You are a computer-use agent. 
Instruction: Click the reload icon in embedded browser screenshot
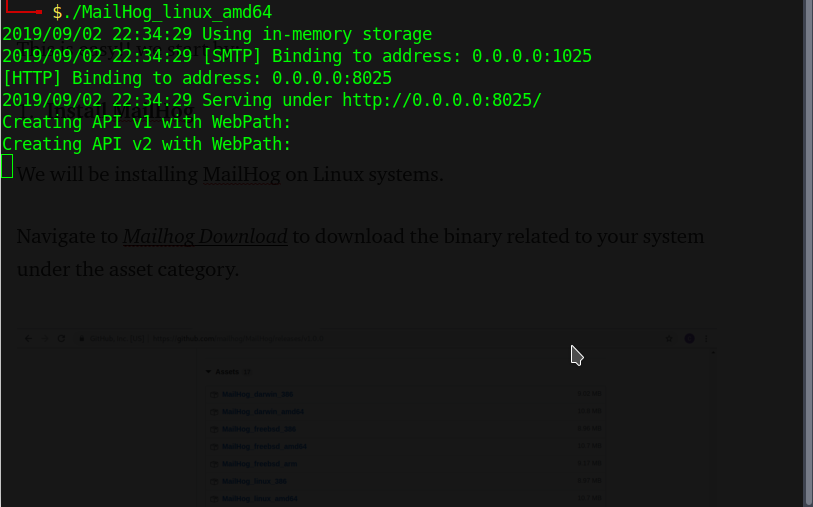tap(61, 339)
